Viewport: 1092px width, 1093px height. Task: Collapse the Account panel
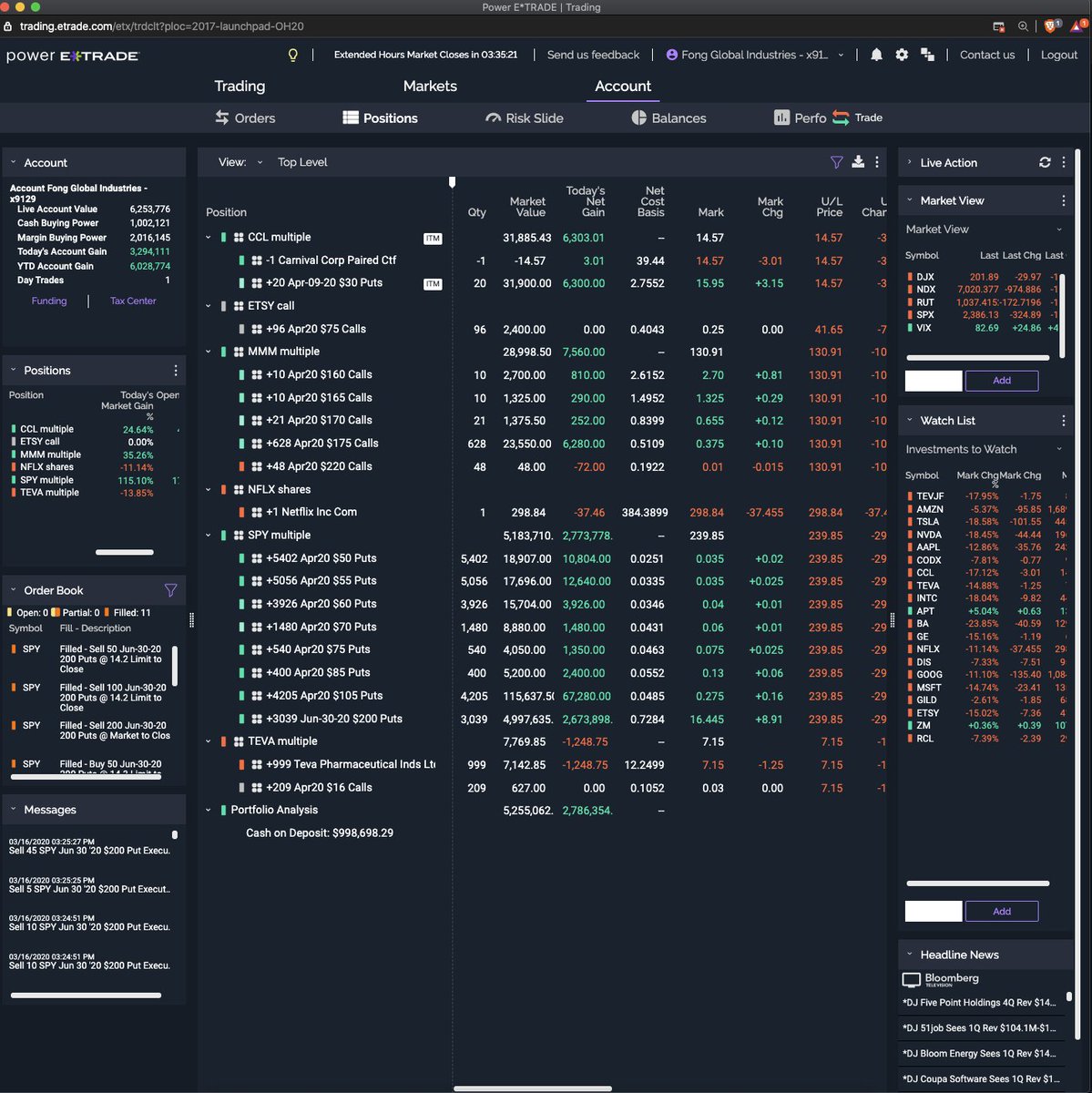(x=14, y=162)
